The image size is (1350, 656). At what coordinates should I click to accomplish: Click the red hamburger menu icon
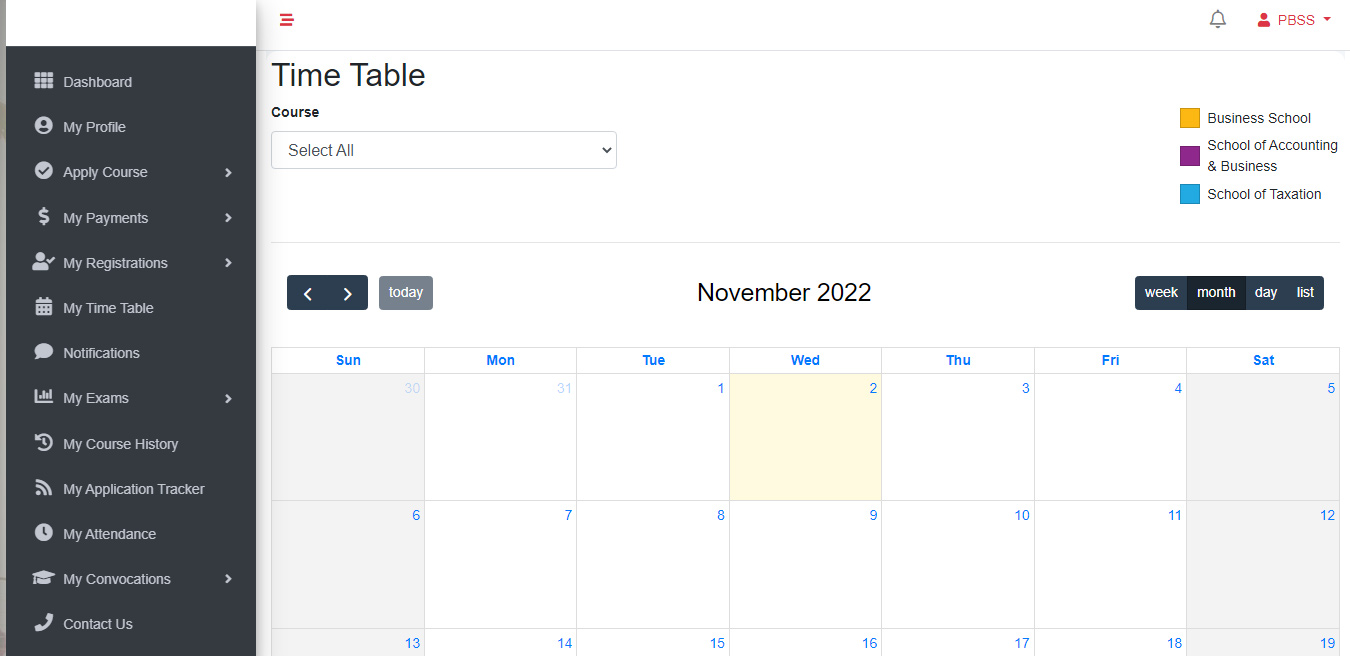[x=287, y=19]
